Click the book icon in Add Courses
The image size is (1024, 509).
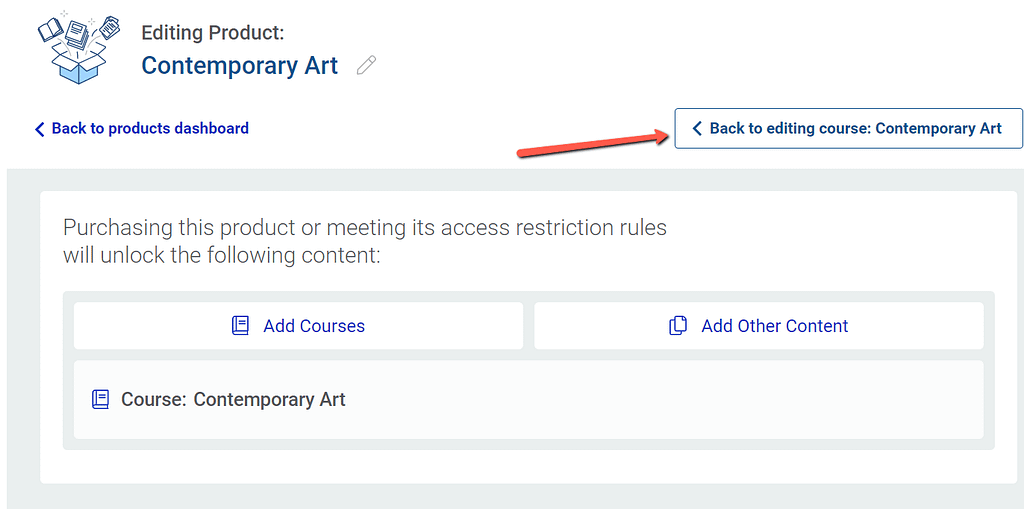240,325
